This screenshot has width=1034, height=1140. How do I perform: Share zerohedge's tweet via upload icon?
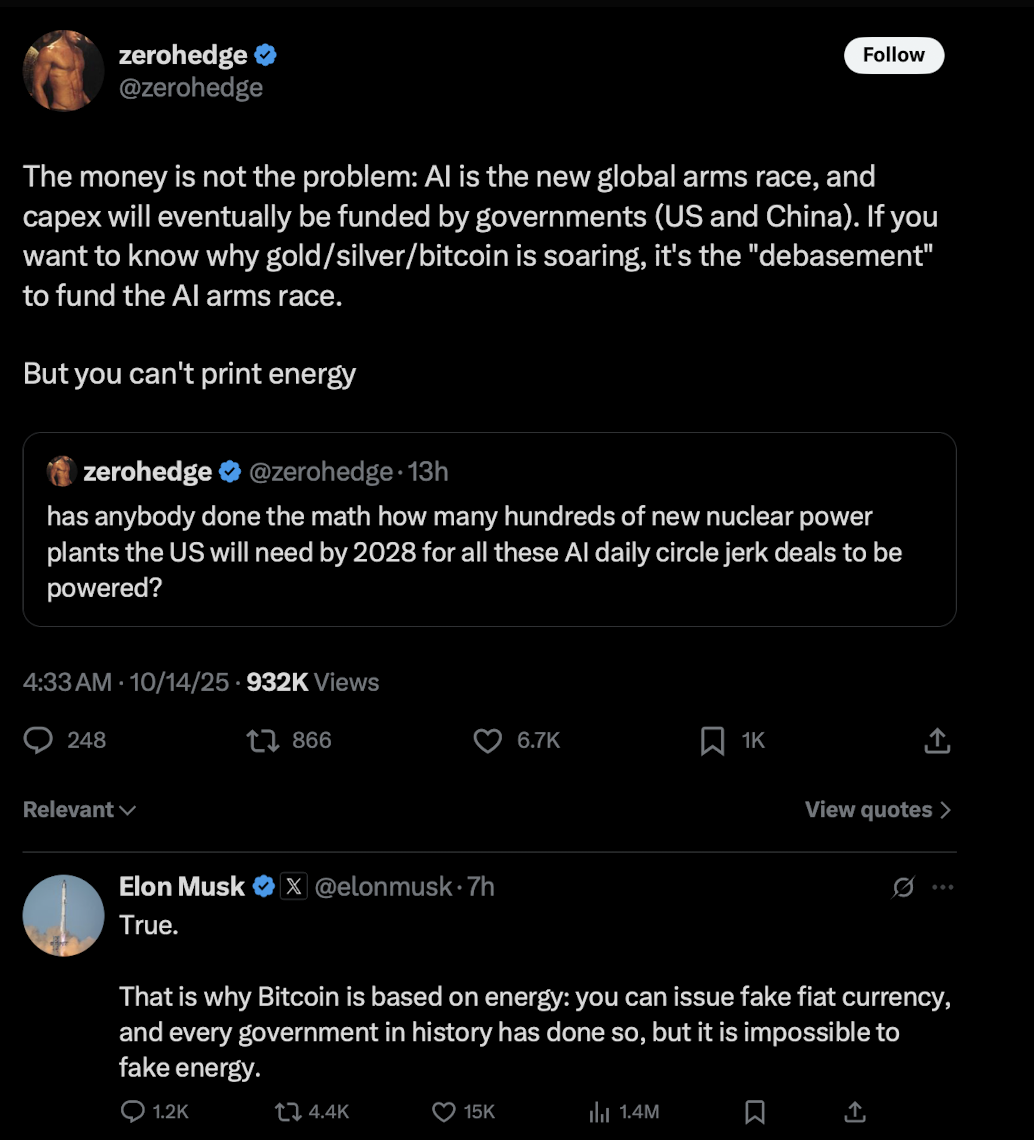click(x=936, y=740)
